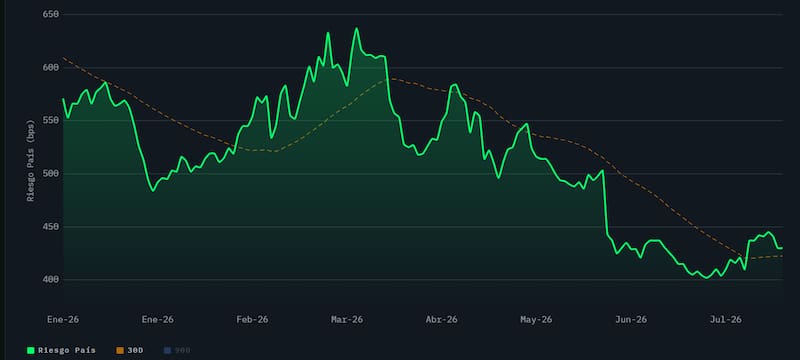Select the Jun-26 x-axis label
This screenshot has width=800, height=360.
click(631, 320)
